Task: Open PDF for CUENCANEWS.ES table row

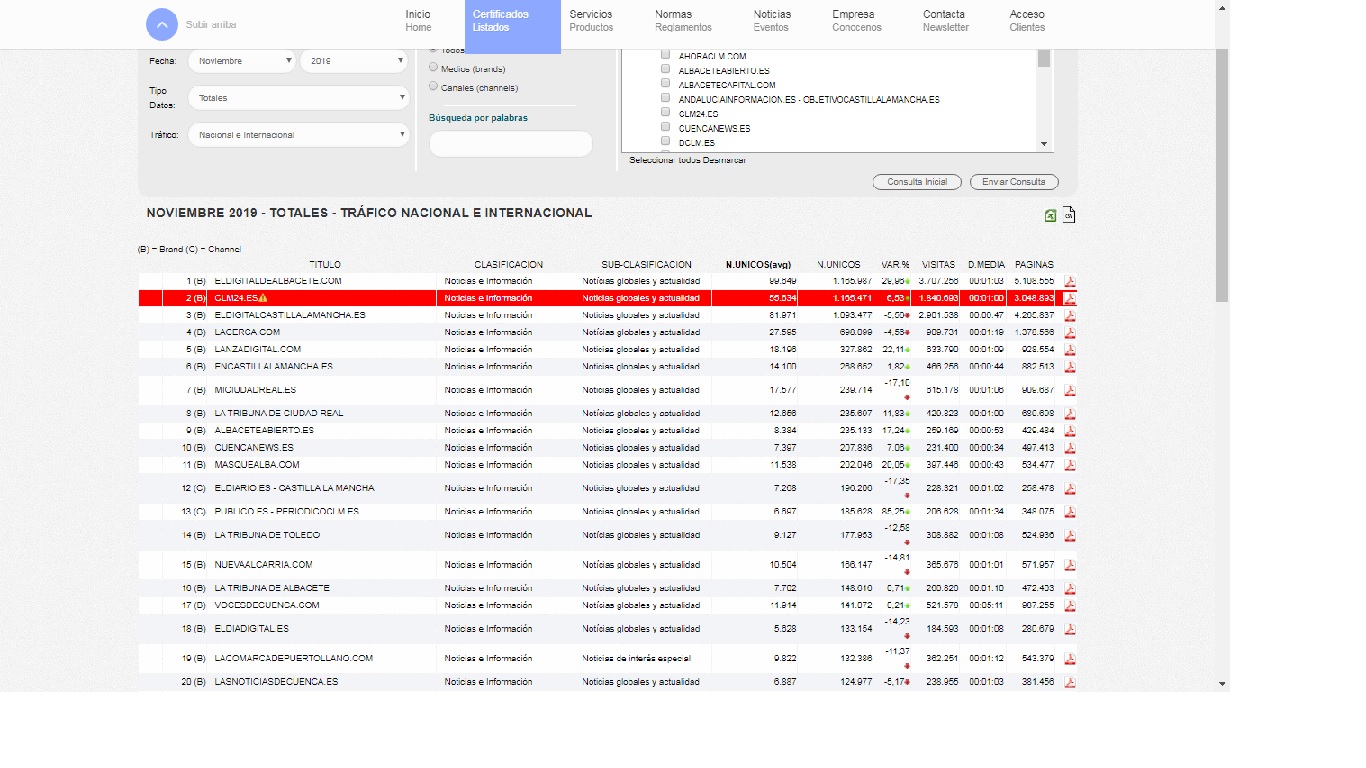Action: pos(1069,448)
